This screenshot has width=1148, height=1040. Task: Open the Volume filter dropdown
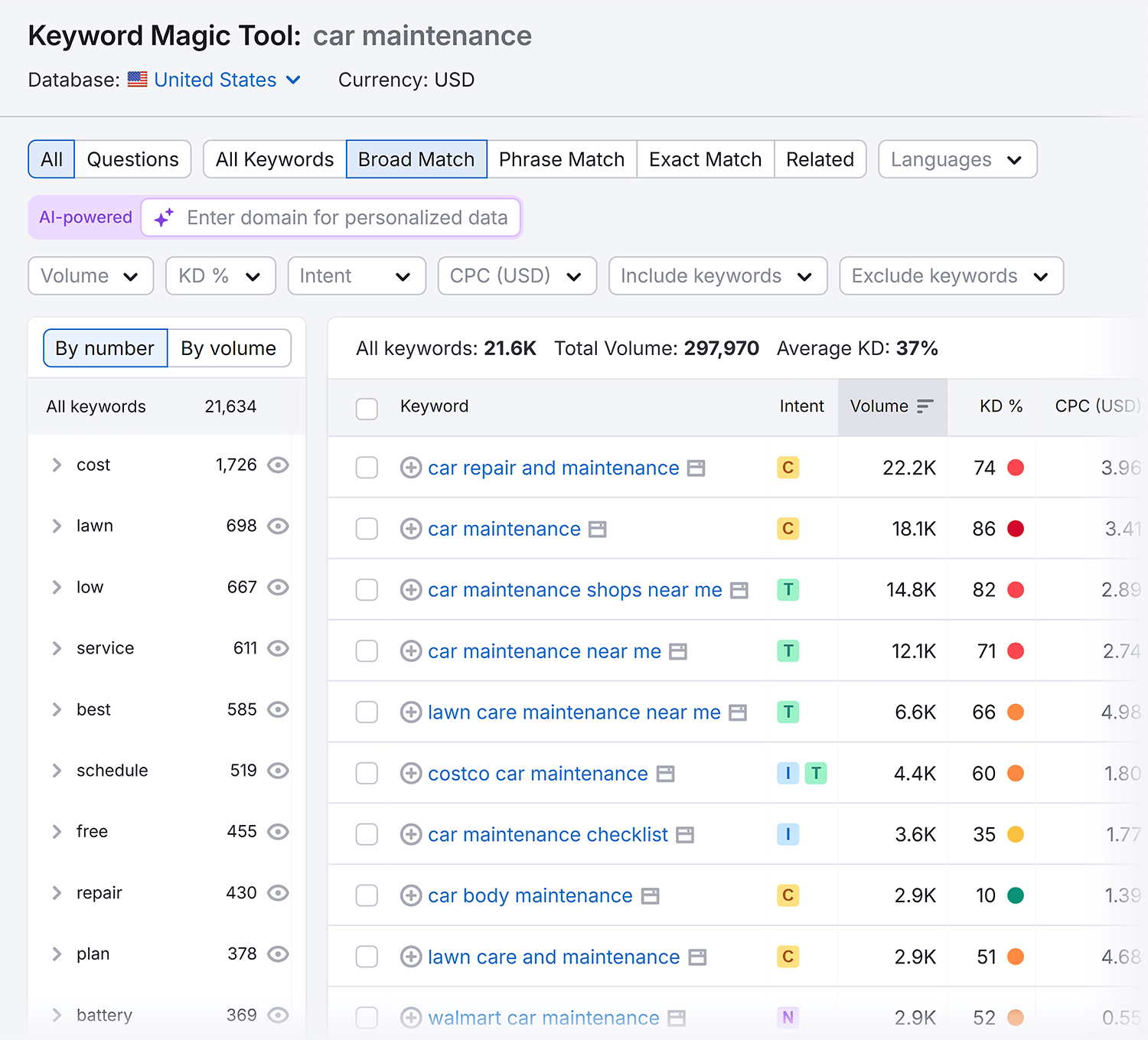point(91,275)
